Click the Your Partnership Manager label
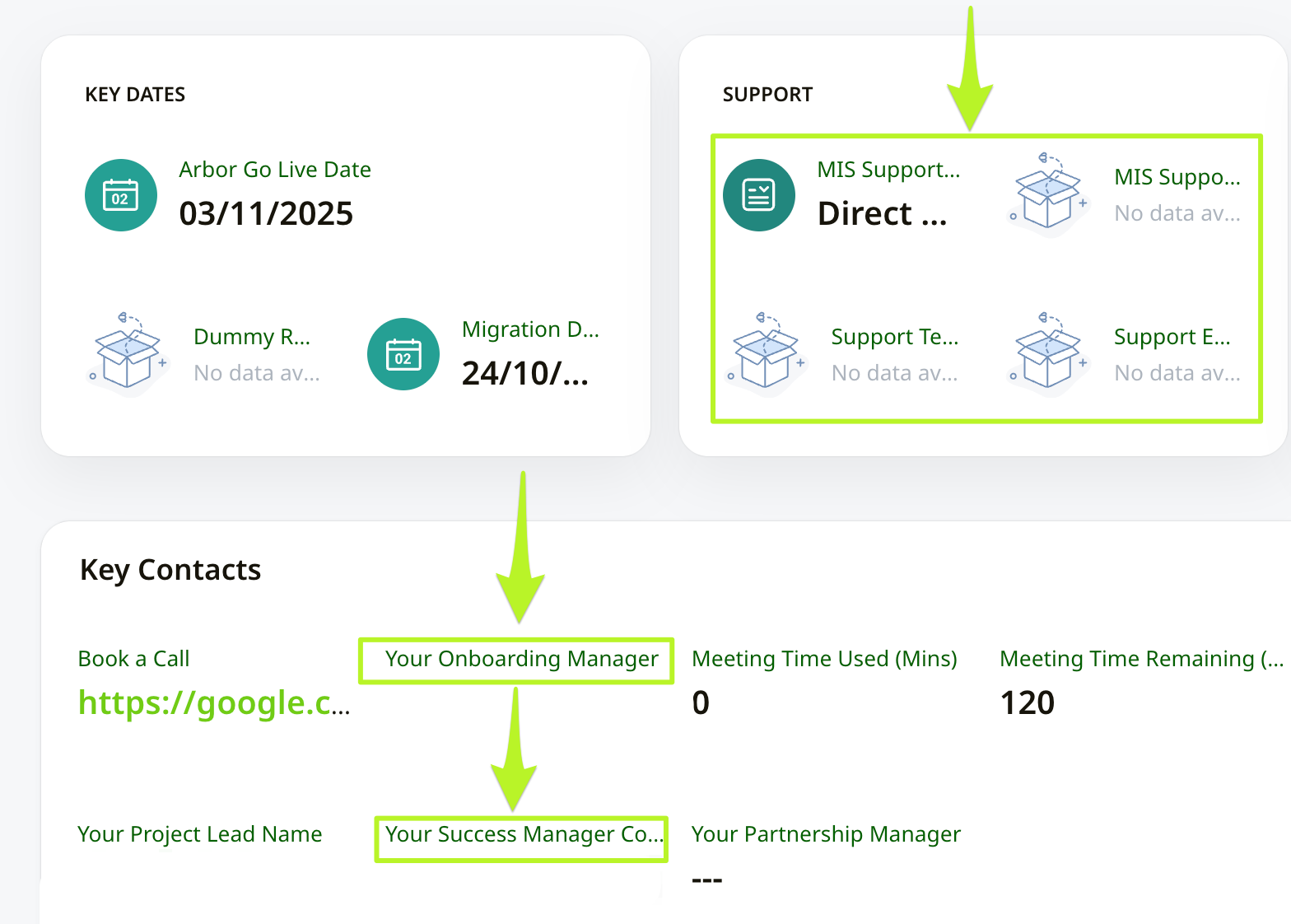Screen dimensions: 1291x924 [x=826, y=834]
